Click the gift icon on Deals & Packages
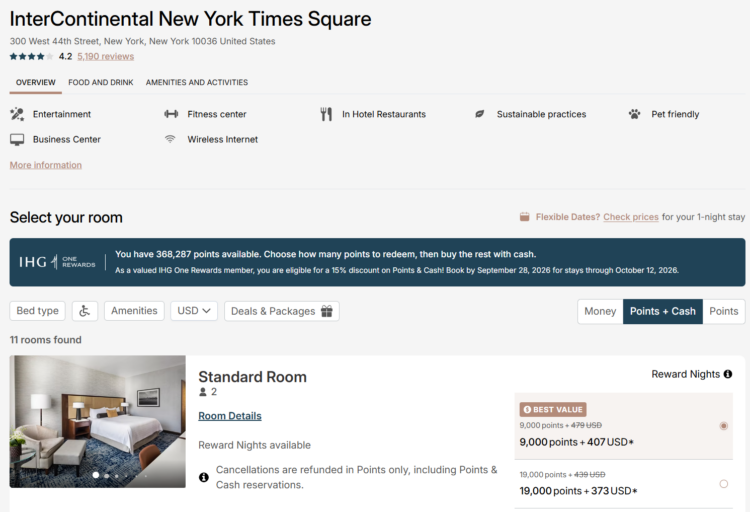This screenshot has width=750, height=512. click(x=327, y=311)
